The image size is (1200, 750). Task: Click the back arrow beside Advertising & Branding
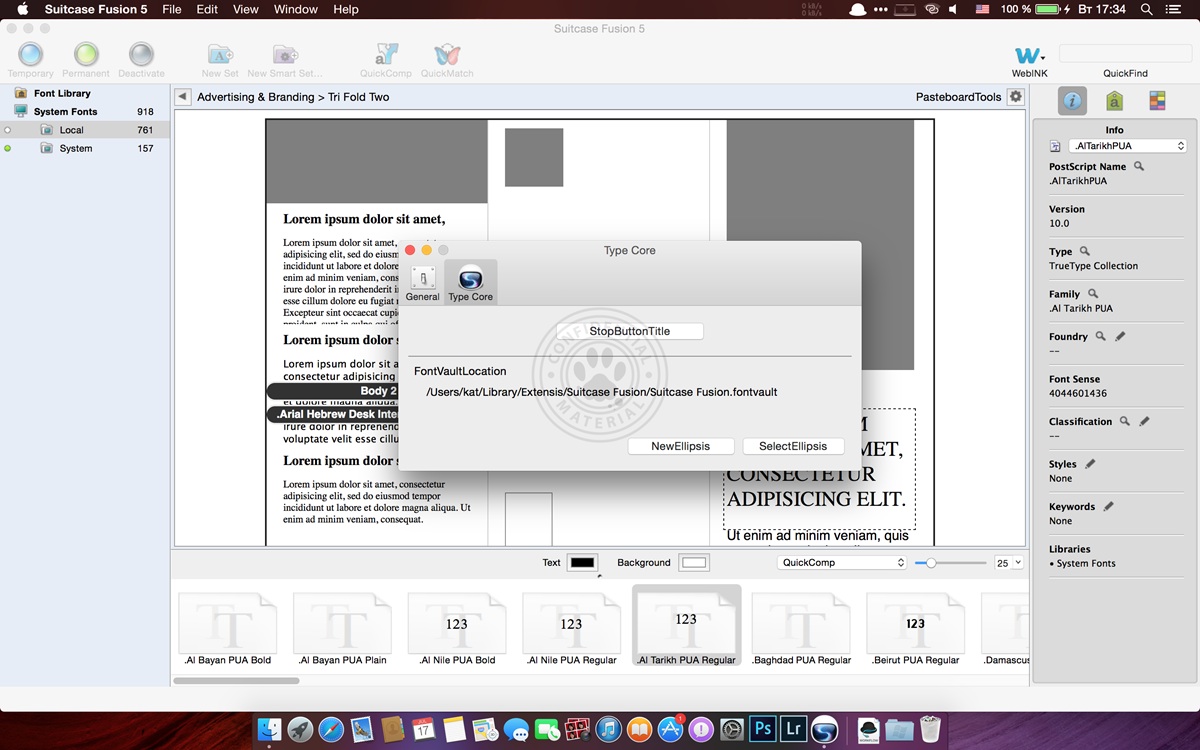[x=182, y=97]
